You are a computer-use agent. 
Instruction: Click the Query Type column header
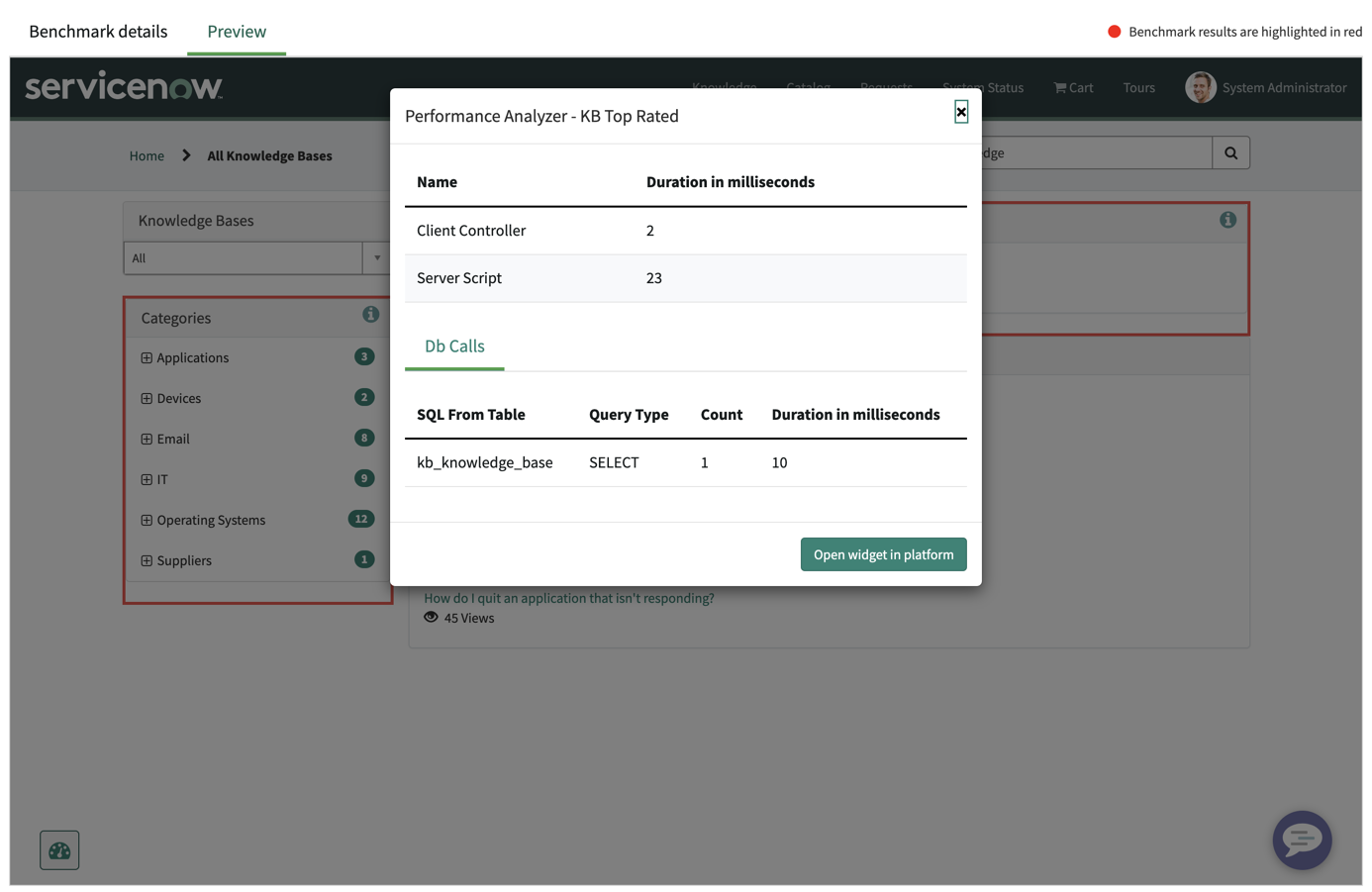(x=629, y=415)
